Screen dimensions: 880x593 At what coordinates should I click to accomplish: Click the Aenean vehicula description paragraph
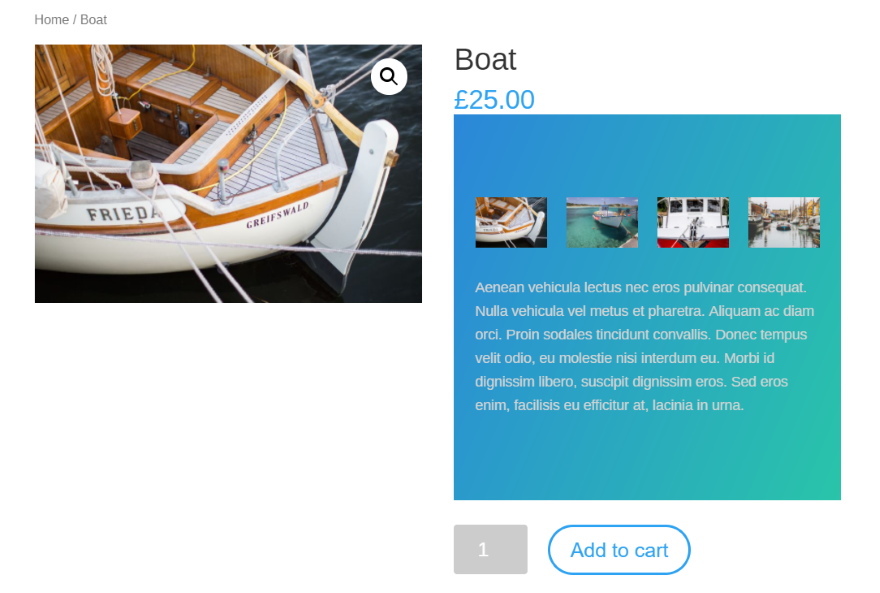click(x=645, y=346)
